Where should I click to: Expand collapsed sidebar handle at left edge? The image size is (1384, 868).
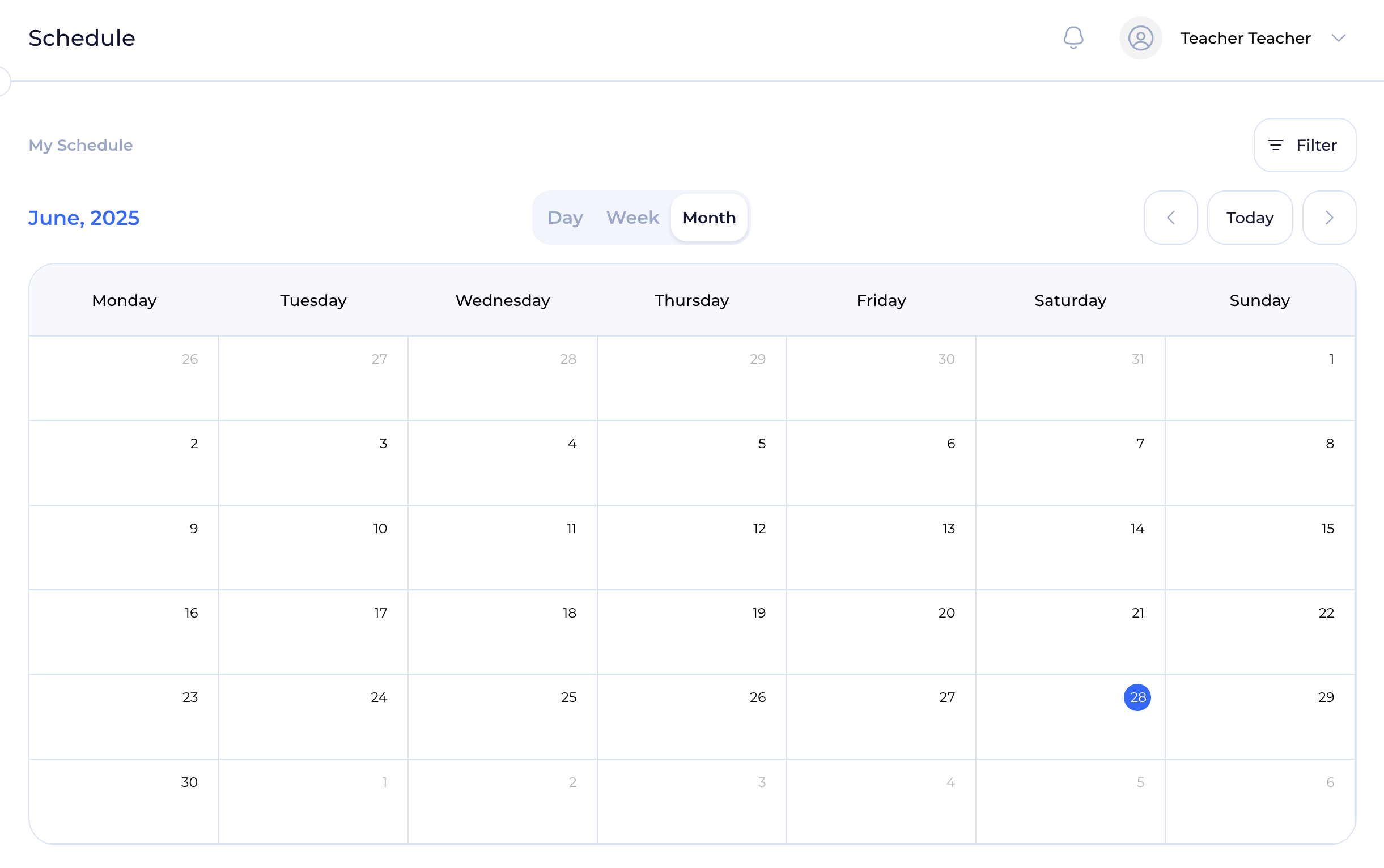point(3,81)
